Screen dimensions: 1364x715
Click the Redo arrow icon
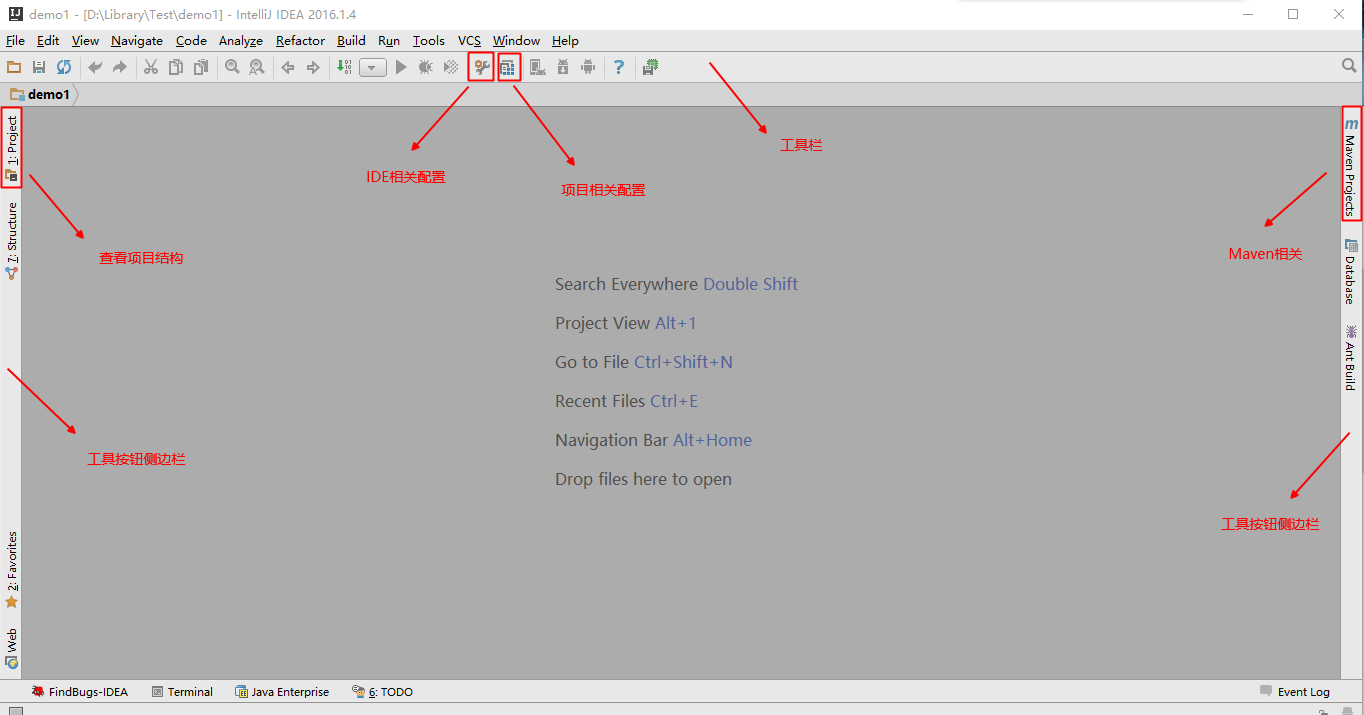coord(119,67)
